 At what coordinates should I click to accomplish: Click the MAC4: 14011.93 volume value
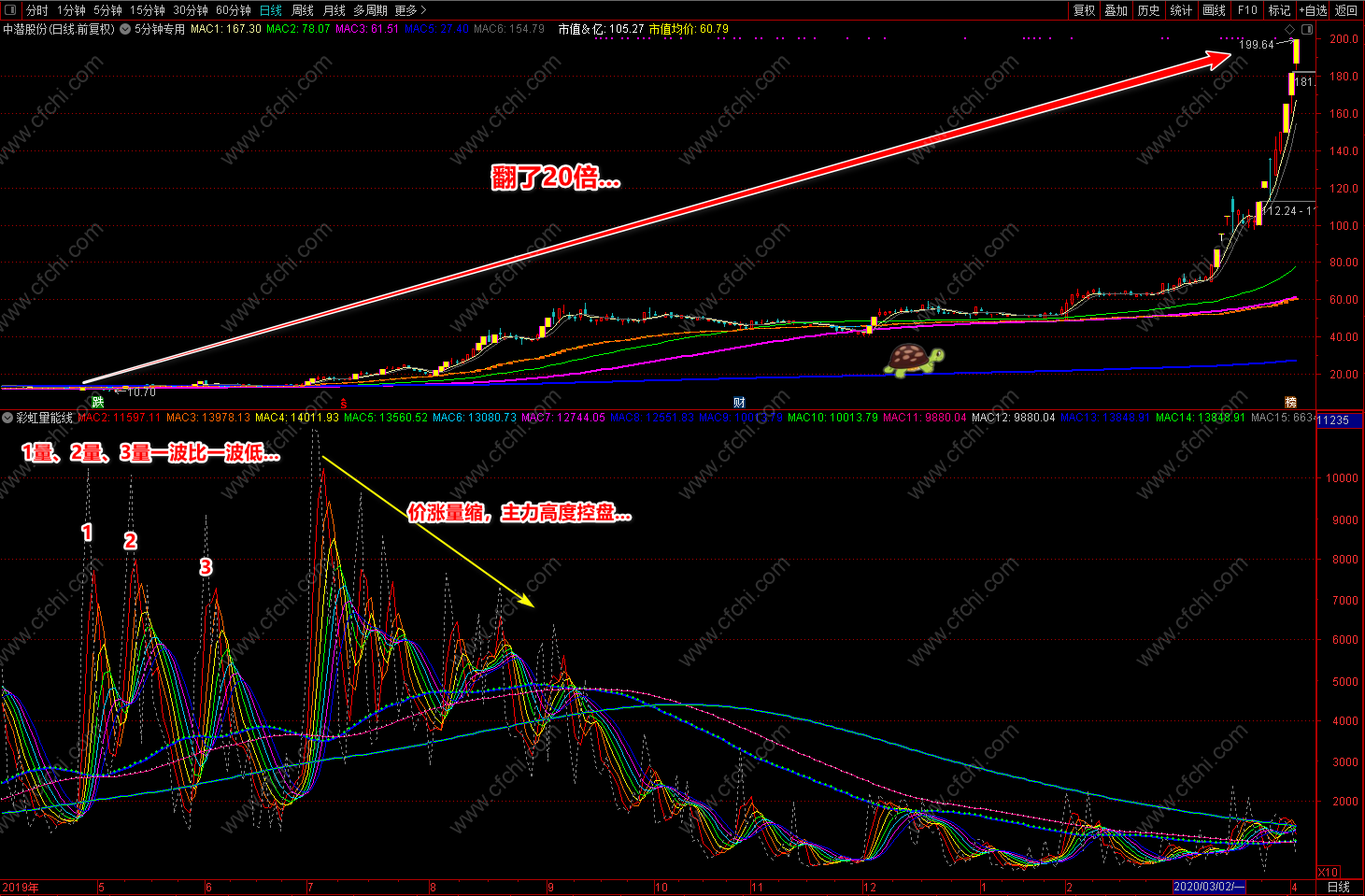(x=297, y=418)
